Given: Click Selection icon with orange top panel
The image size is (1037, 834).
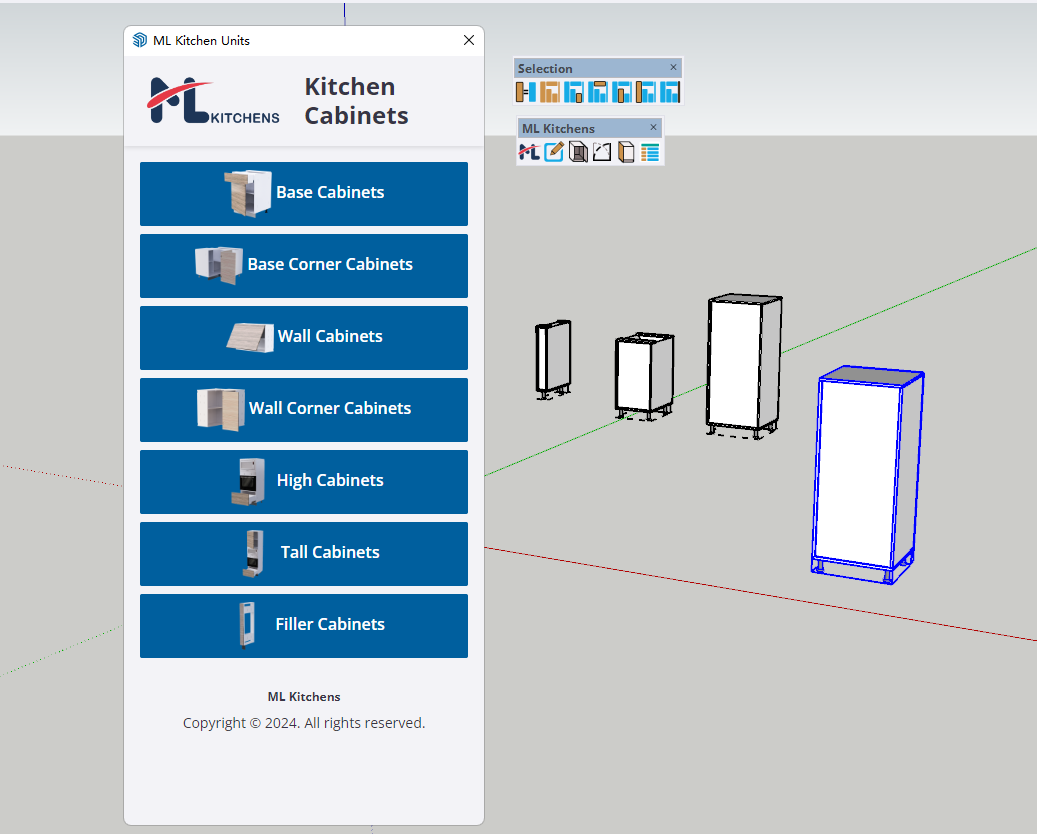Looking at the screenshot, I should [598, 92].
